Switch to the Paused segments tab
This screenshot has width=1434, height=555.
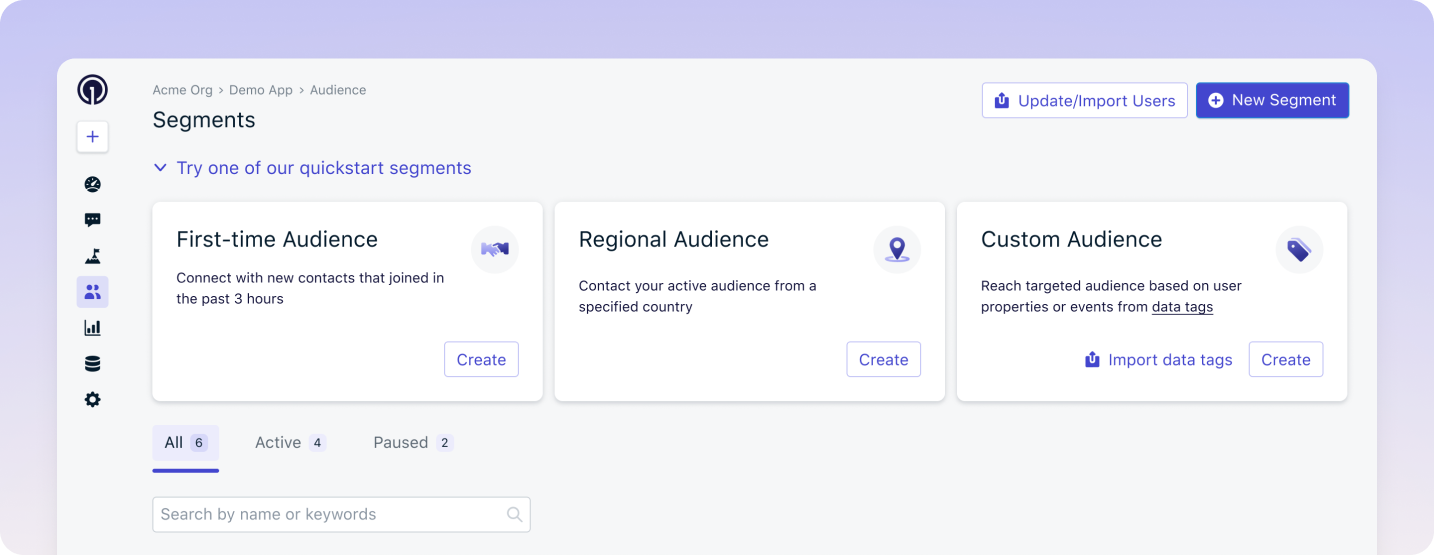click(x=412, y=443)
